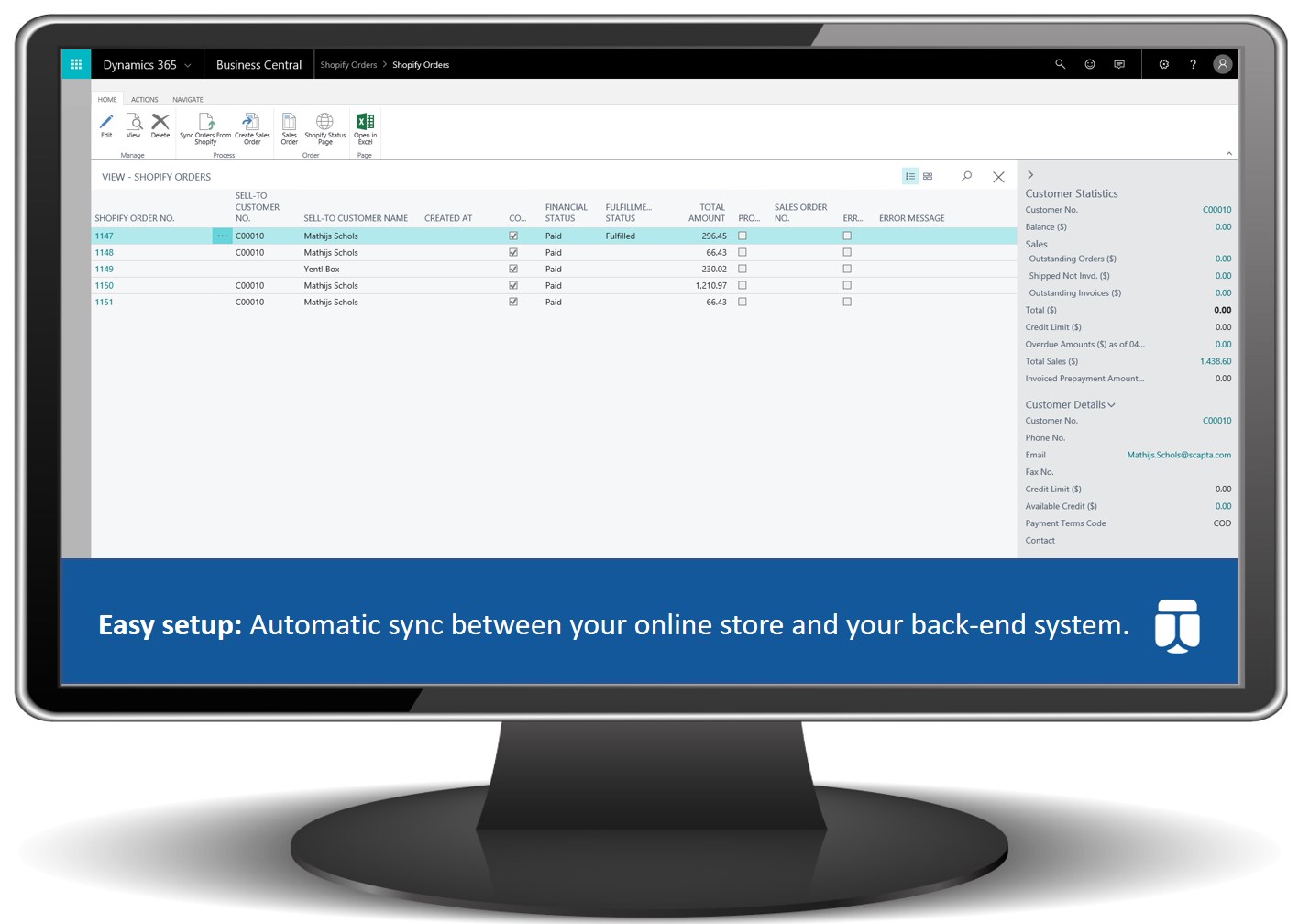Switch to list view layout icon
This screenshot has width=1298, height=924.
pos(910,176)
